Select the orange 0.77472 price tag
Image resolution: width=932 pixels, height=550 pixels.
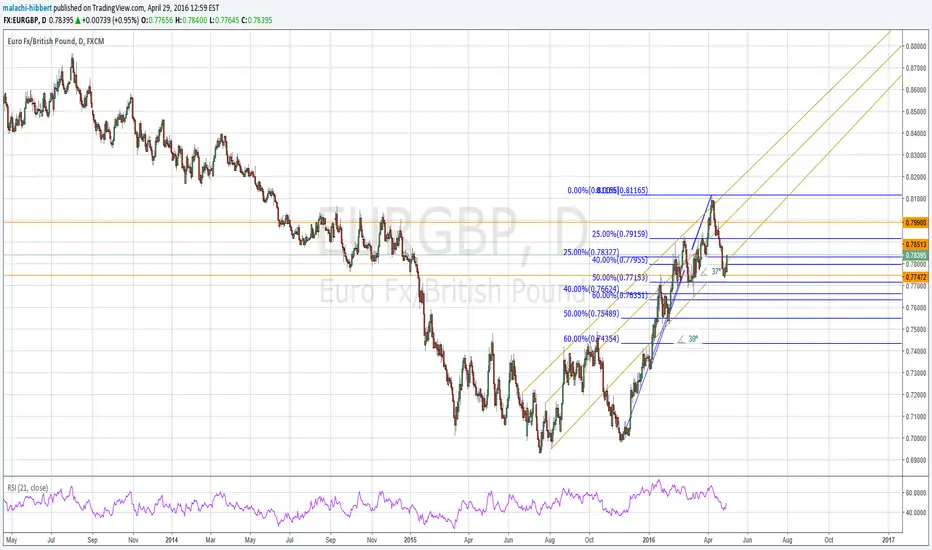click(x=915, y=277)
